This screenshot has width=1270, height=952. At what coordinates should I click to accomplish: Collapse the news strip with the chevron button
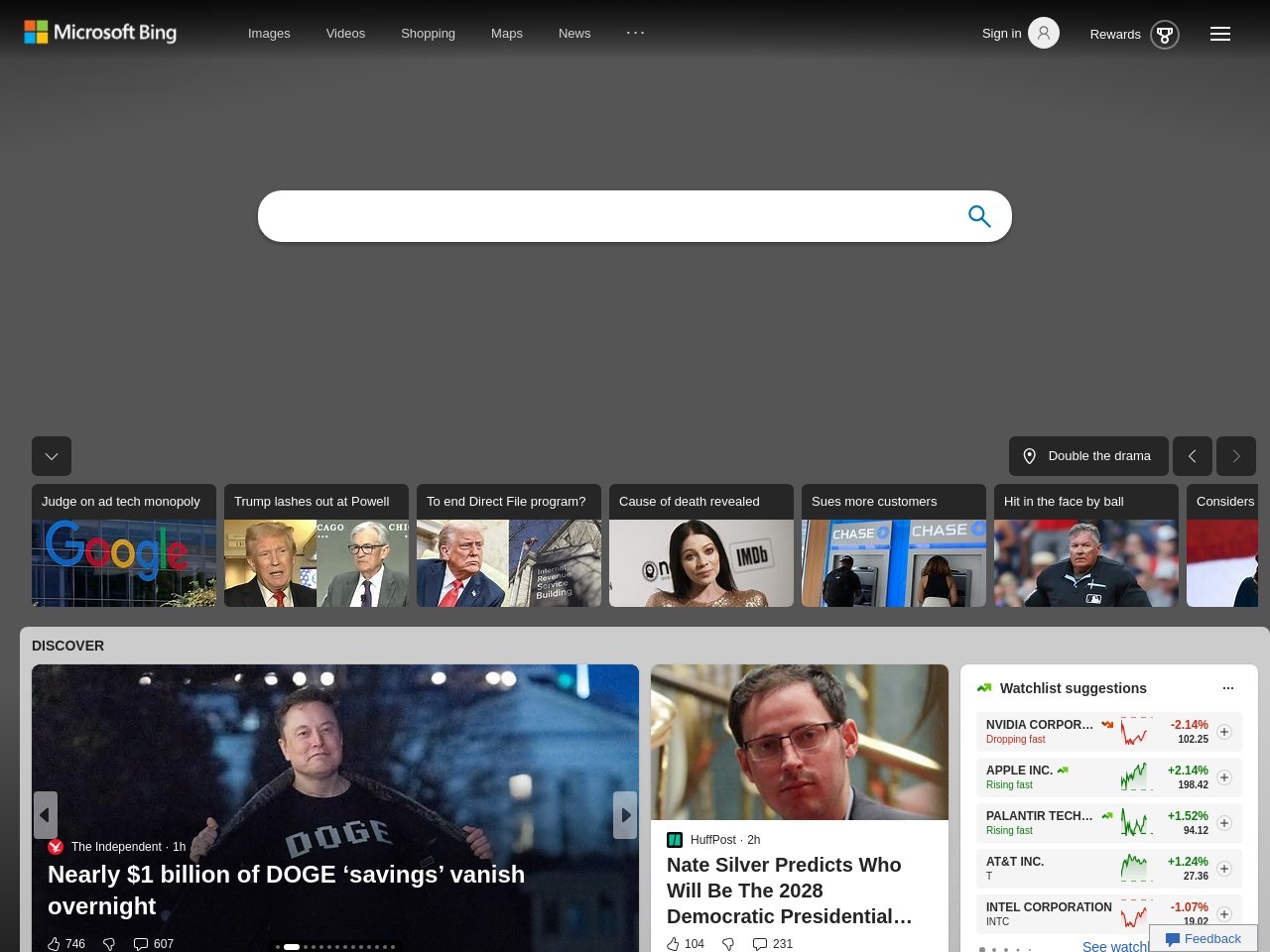click(52, 456)
